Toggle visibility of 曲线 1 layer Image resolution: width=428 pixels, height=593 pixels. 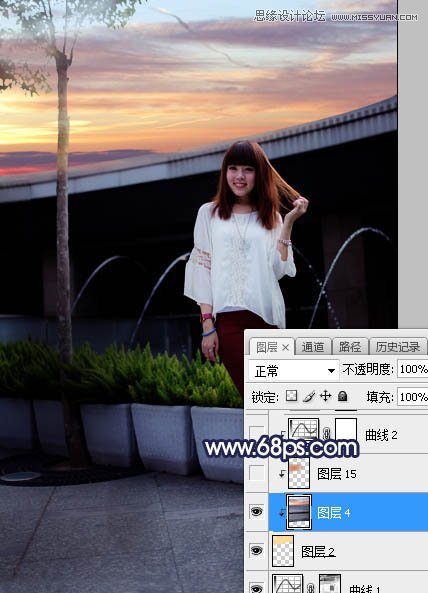[256, 588]
